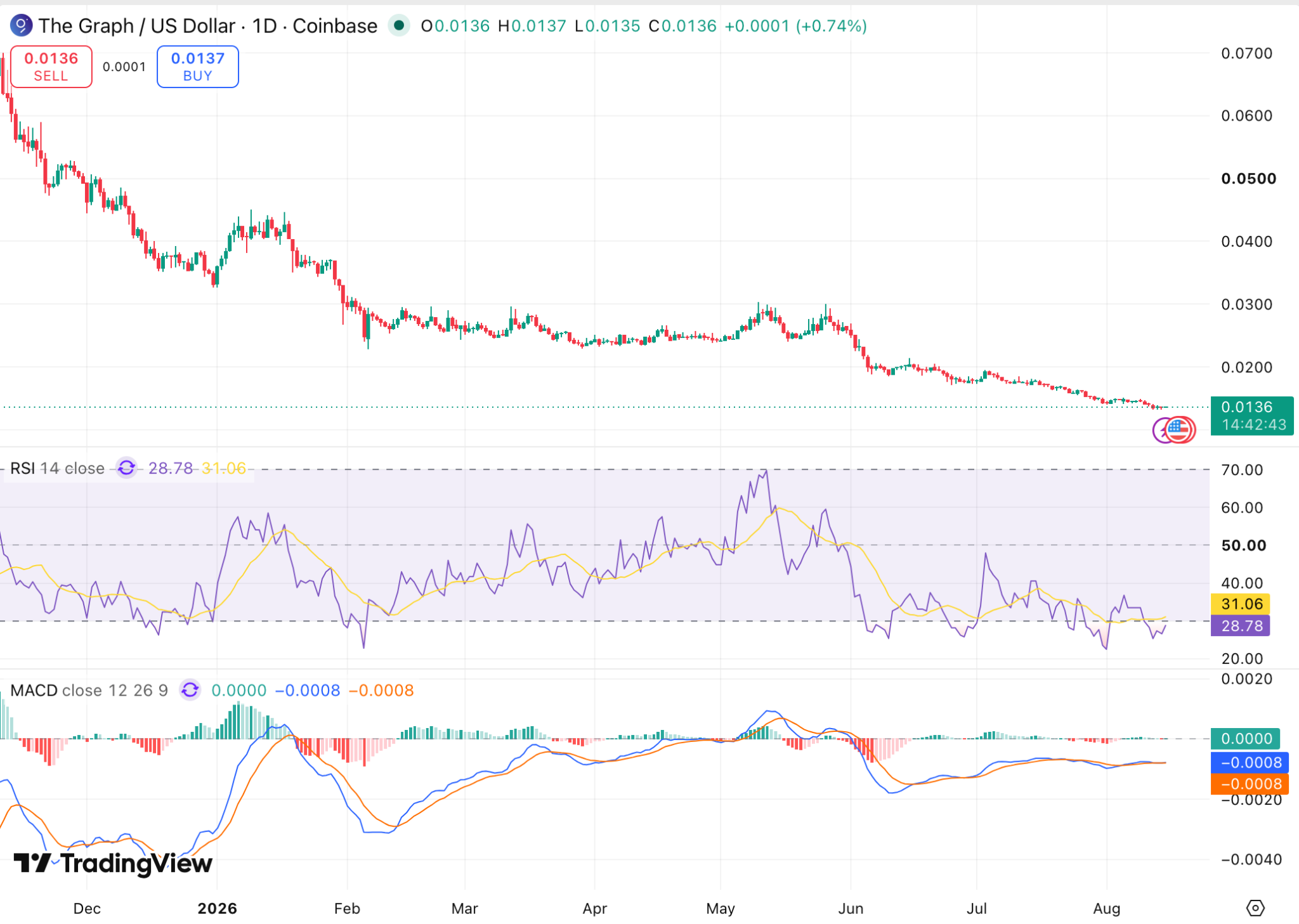1299x924 pixels.
Task: Click the +0.0001 (+0.74%) change value
Action: (796, 26)
